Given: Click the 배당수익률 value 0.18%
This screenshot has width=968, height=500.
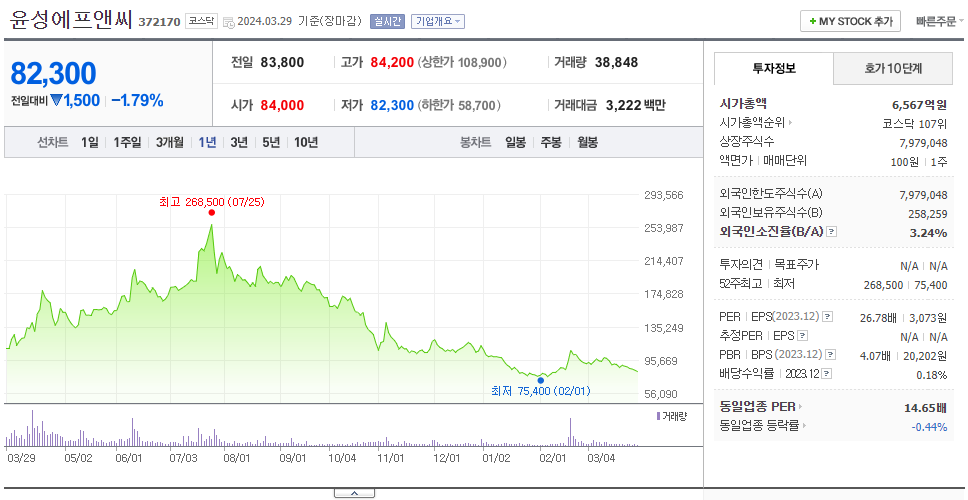Looking at the screenshot, I should coord(932,375).
